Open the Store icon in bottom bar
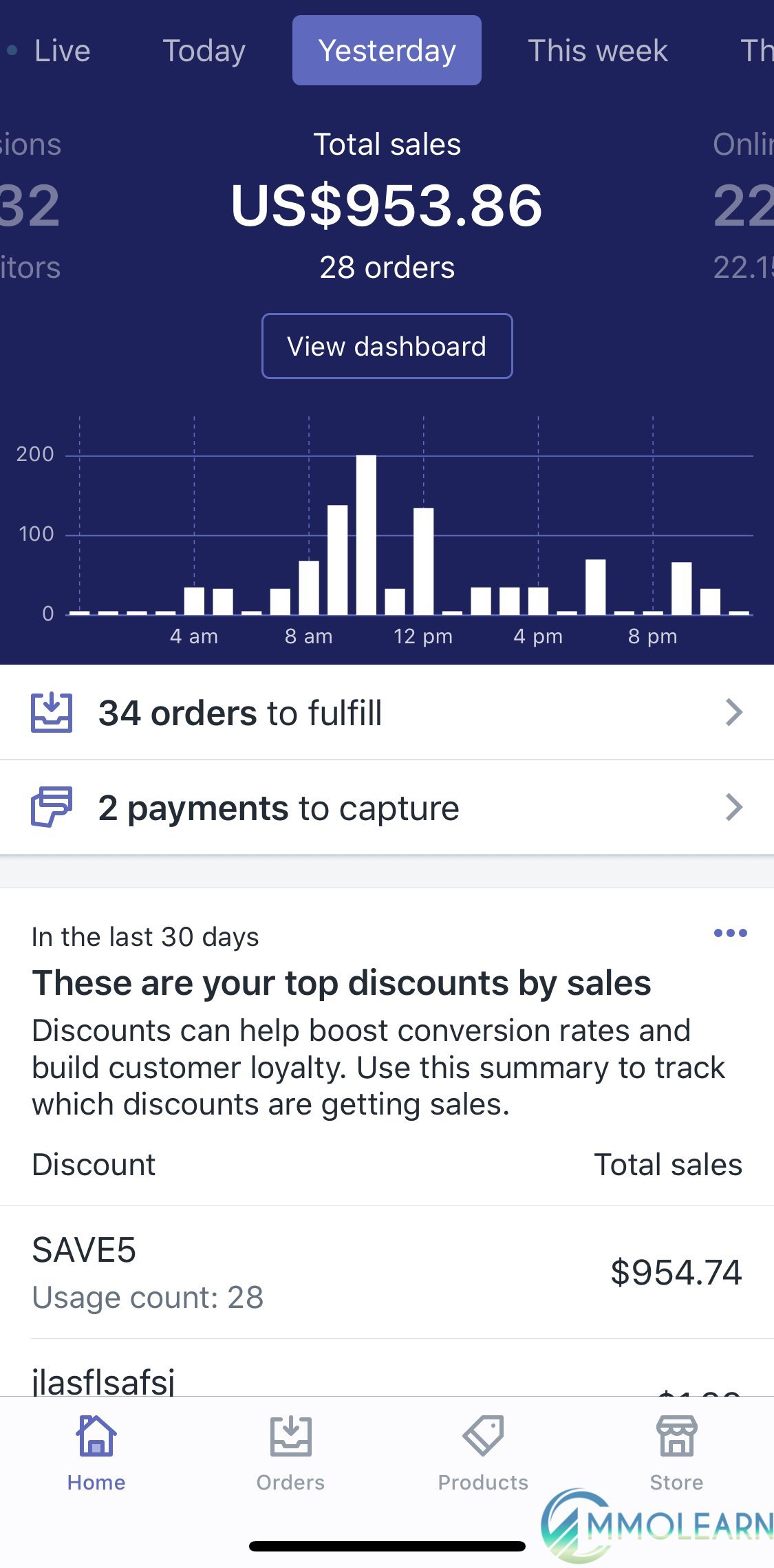 677,1435
